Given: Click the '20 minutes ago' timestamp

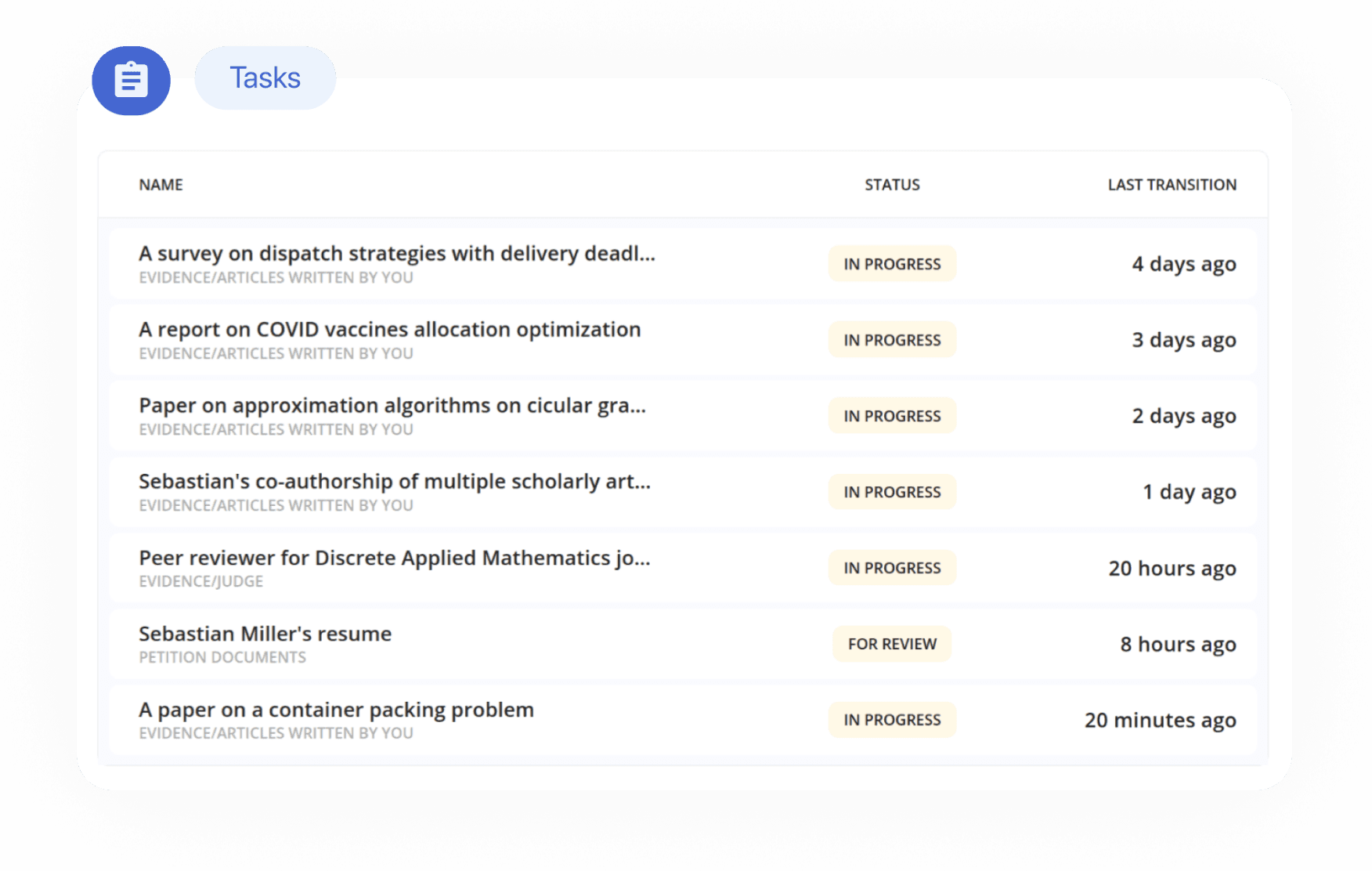Looking at the screenshot, I should 1160,720.
